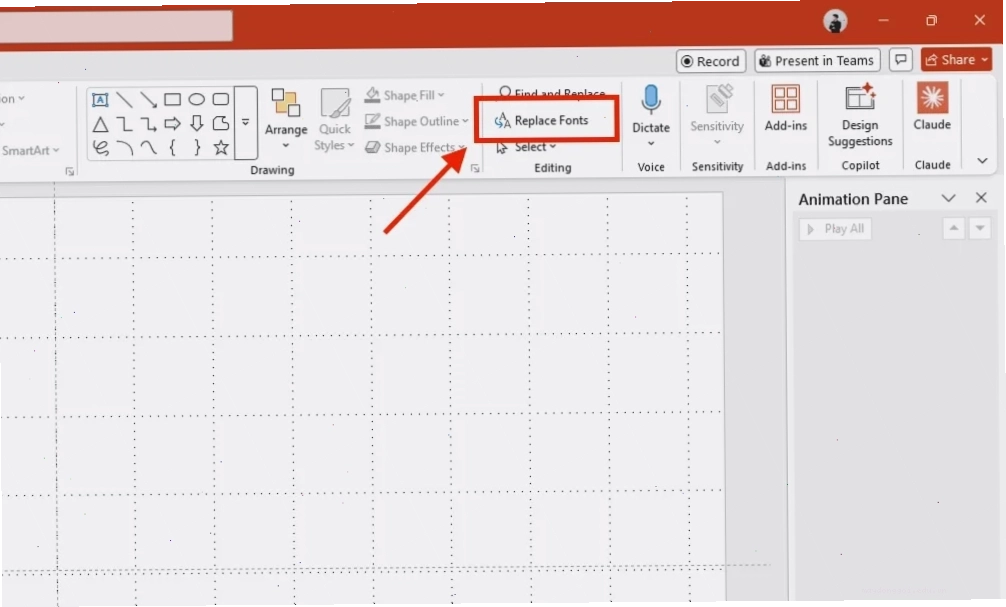Open the Select dropdown in Editing
Viewport: 1006px width, 607px height.
point(527,147)
